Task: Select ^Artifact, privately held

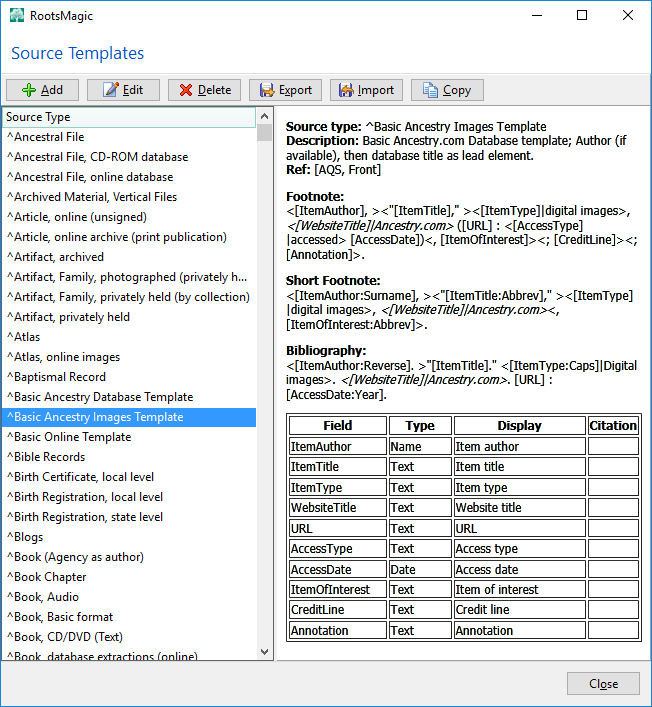Action: click(x=129, y=317)
